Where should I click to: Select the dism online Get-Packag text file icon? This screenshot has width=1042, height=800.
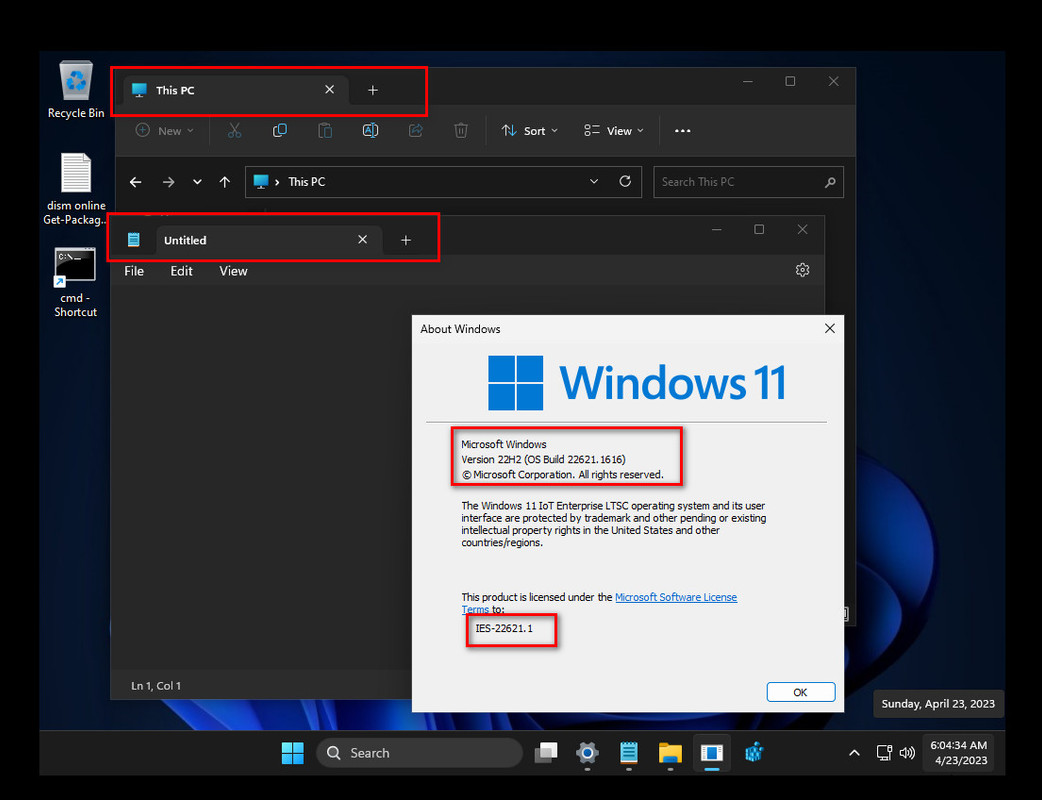(75, 189)
